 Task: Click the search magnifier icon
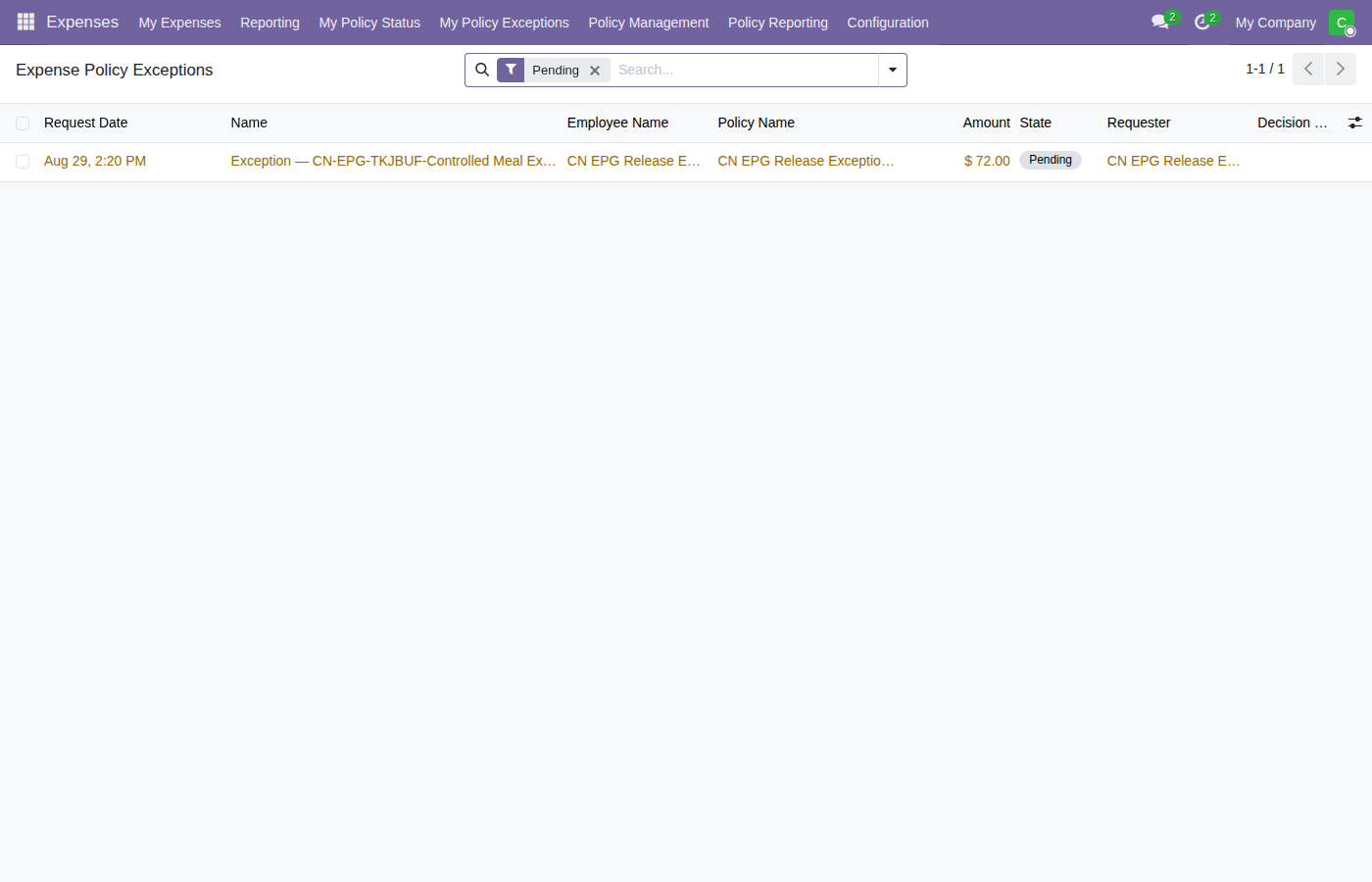point(482,70)
